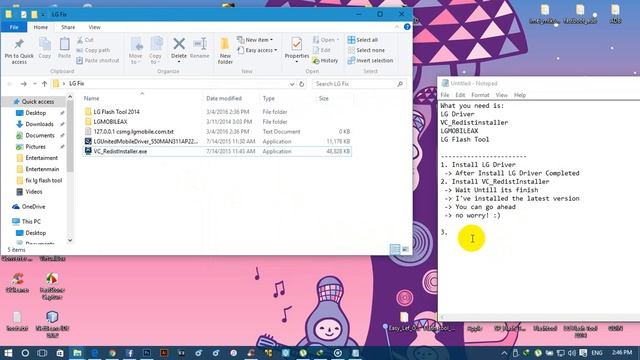This screenshot has height=360, width=640.
Task: Switch to large icons view
Action: pos(405,249)
